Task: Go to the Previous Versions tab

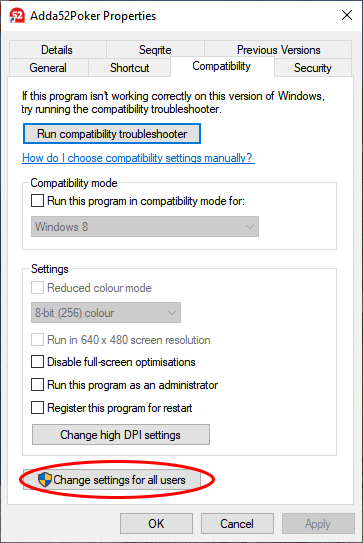Action: point(278,50)
